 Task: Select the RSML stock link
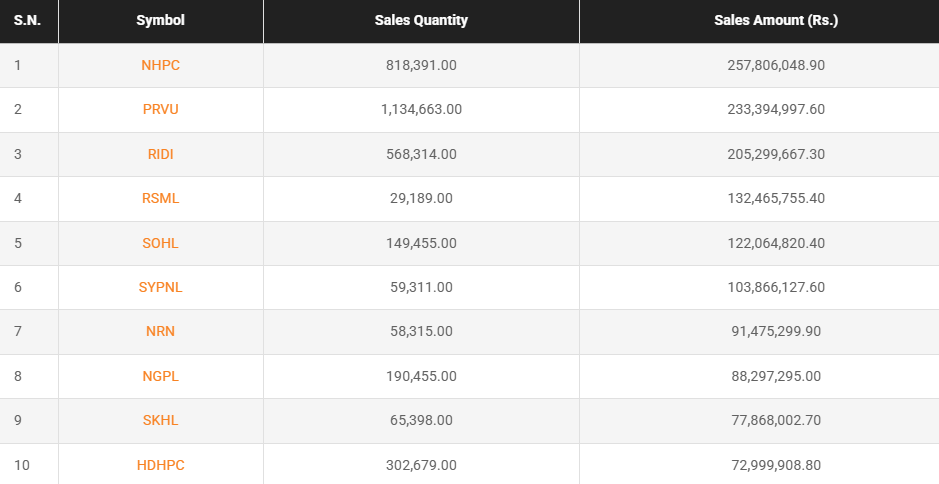click(x=161, y=198)
